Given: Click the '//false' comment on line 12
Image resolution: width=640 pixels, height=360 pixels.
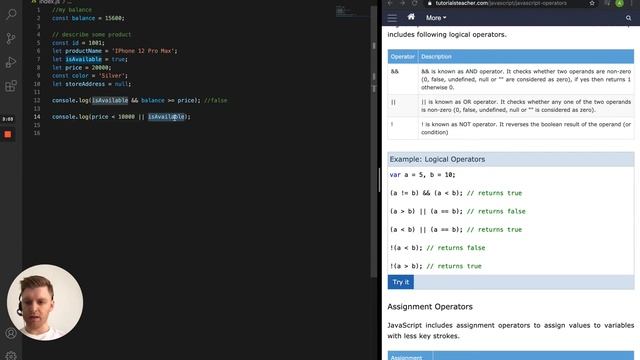Looking at the screenshot, I should point(216,100).
